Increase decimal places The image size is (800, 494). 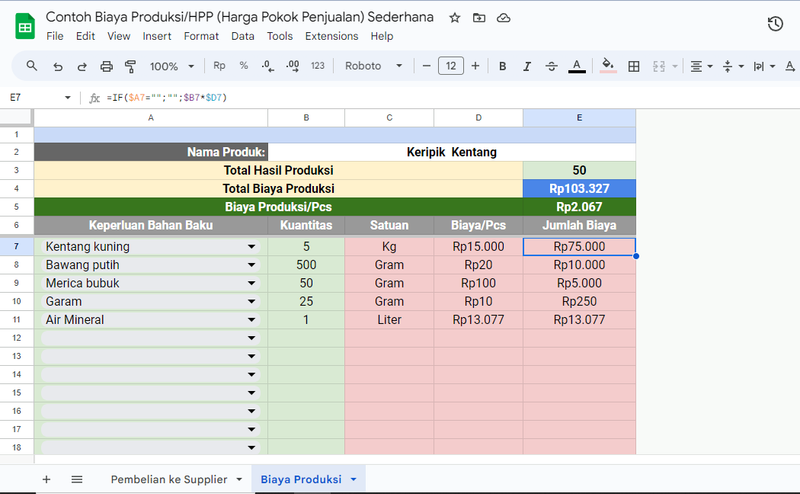pos(293,66)
